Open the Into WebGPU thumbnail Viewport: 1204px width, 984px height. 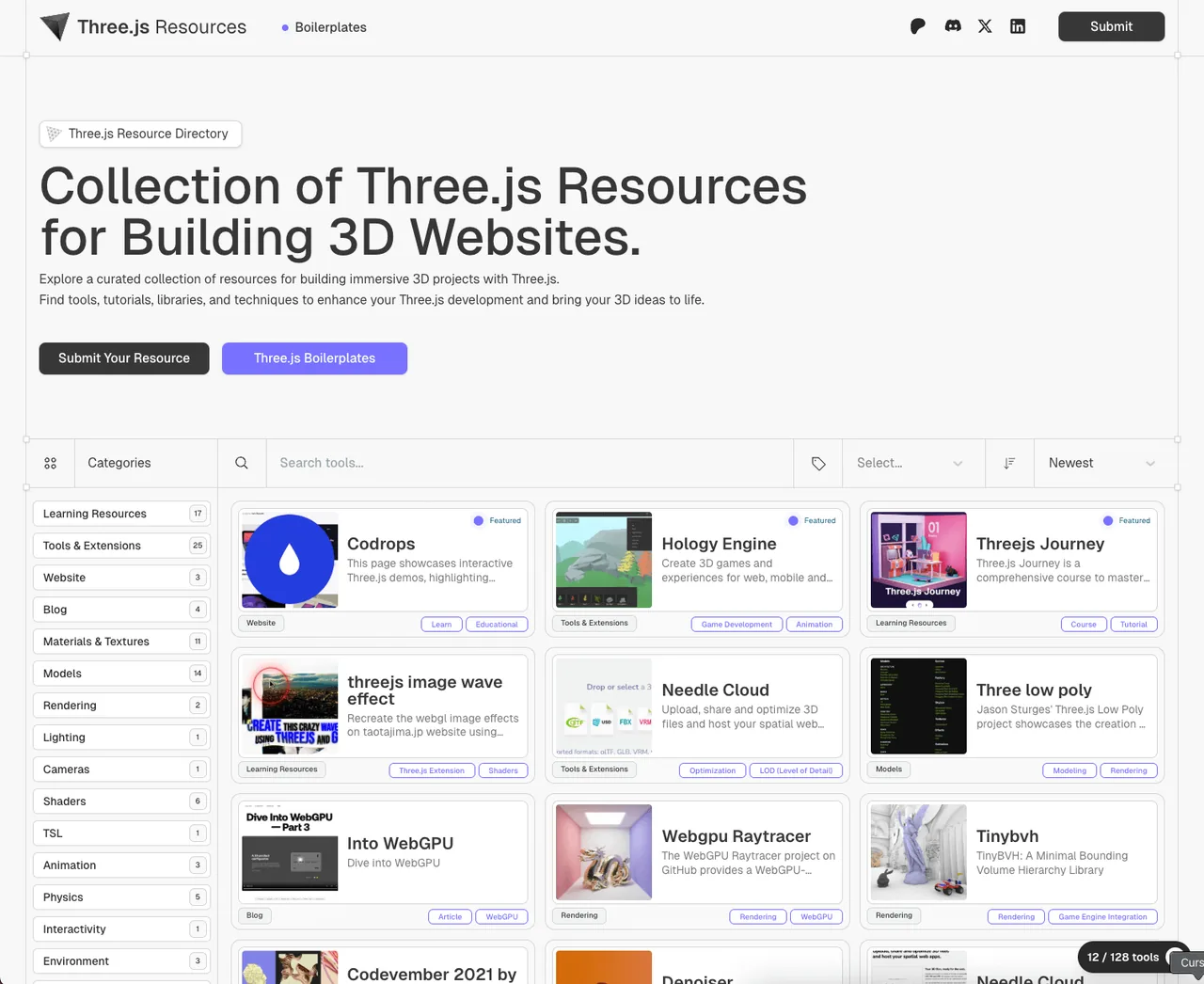(x=290, y=852)
